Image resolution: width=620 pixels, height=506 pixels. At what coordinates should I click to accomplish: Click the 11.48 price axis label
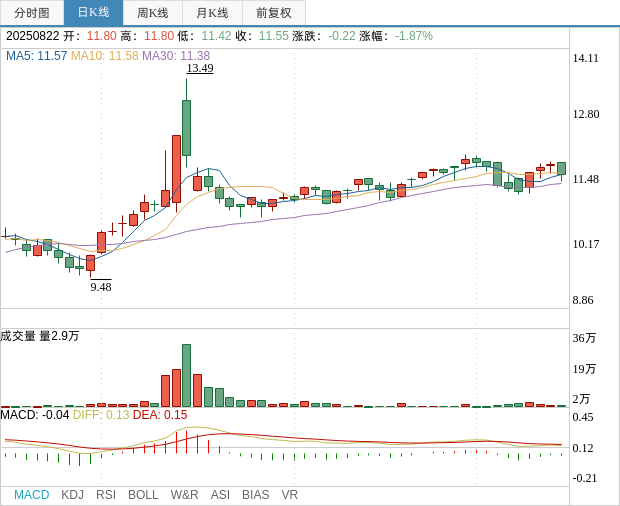pyautogui.click(x=586, y=179)
